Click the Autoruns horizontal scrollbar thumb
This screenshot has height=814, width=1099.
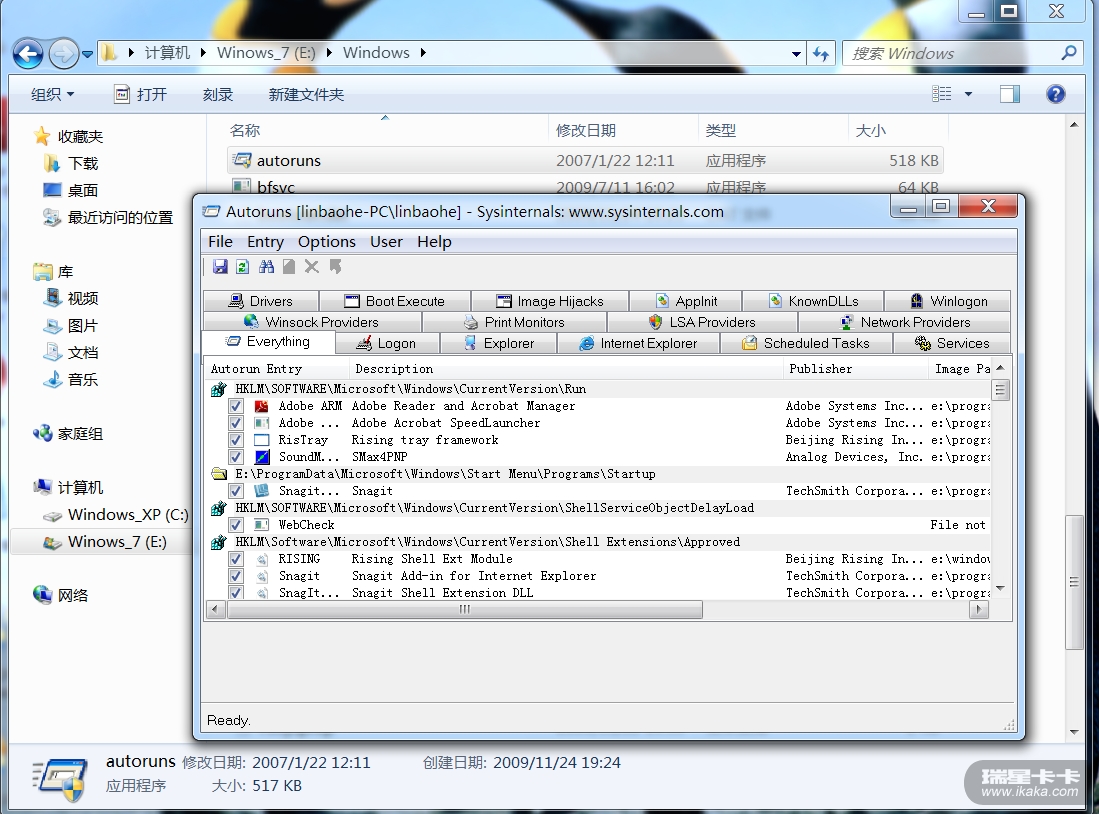(464, 610)
